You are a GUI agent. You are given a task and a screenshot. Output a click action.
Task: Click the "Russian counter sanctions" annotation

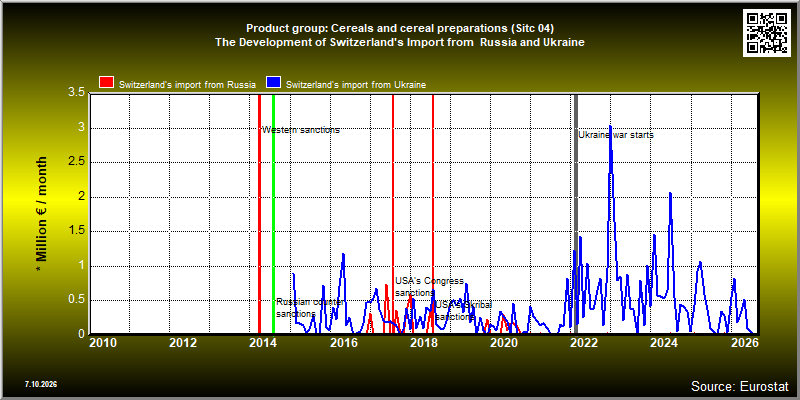pyautogui.click(x=310, y=308)
